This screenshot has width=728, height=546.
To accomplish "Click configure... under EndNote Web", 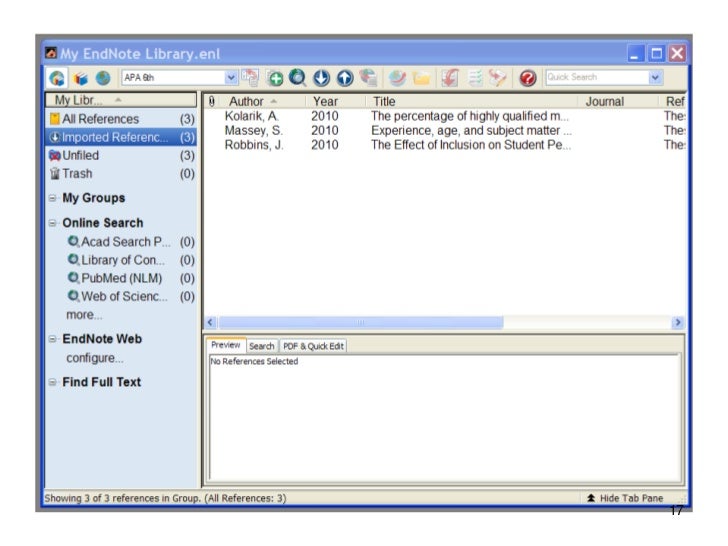I will click(x=95, y=358).
